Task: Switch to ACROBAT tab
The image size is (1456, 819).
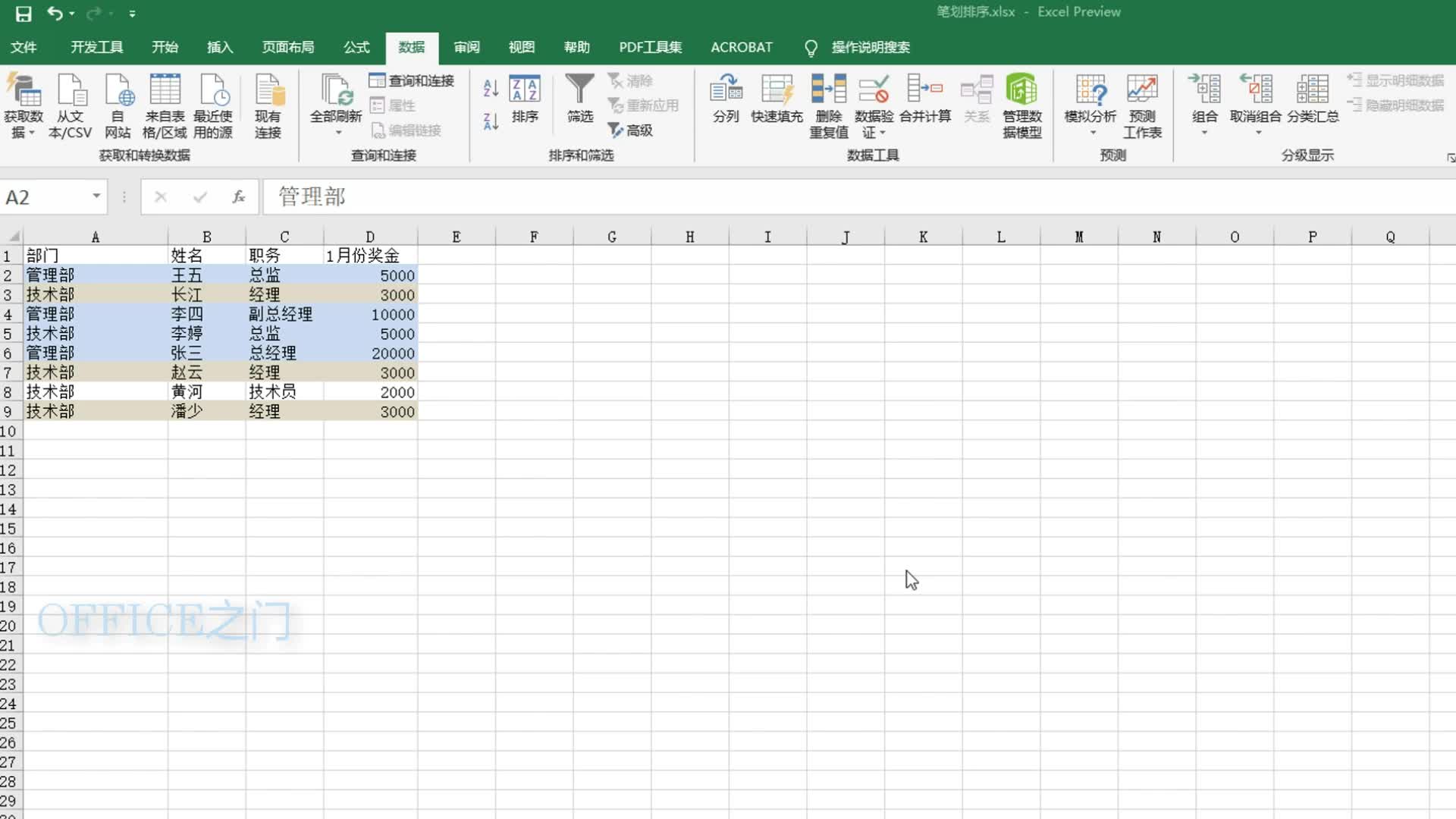Action: 742,47
